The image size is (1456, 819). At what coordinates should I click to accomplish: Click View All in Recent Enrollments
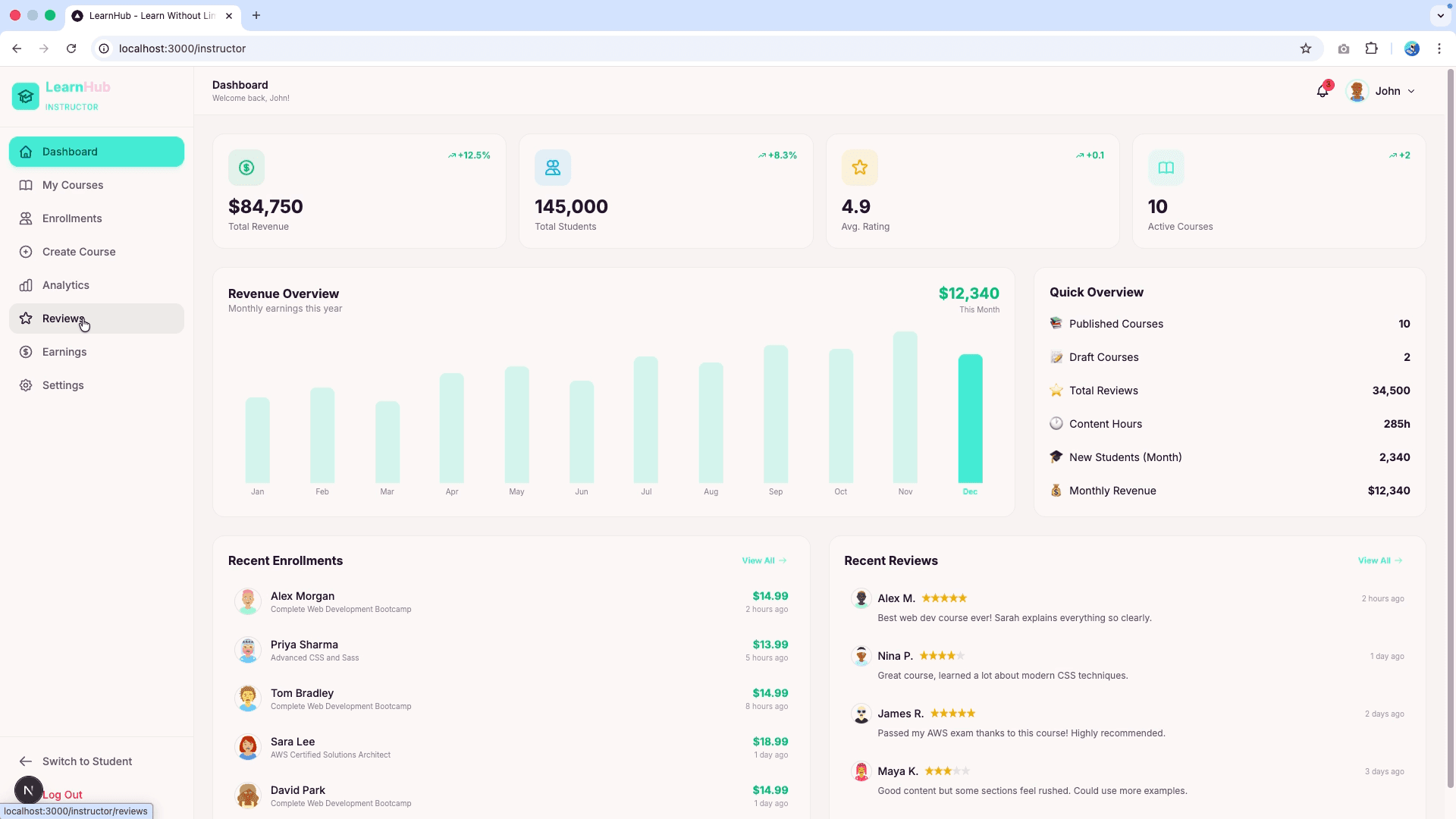[764, 560]
